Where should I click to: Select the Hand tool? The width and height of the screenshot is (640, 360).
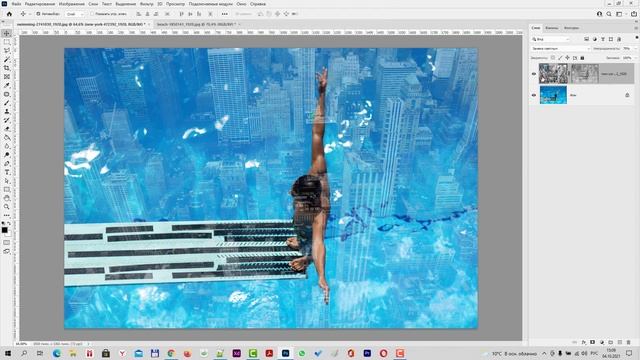[x=7, y=198]
